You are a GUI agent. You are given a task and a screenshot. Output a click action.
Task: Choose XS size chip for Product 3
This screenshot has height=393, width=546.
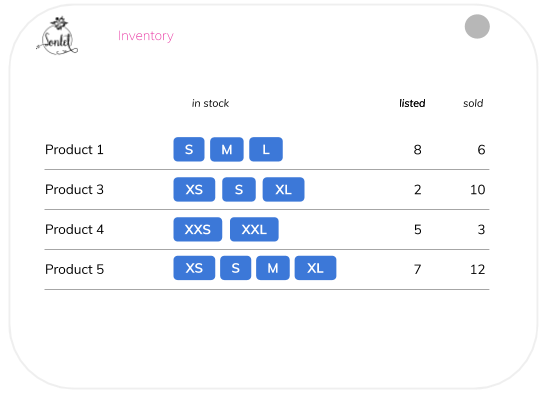[x=194, y=189]
